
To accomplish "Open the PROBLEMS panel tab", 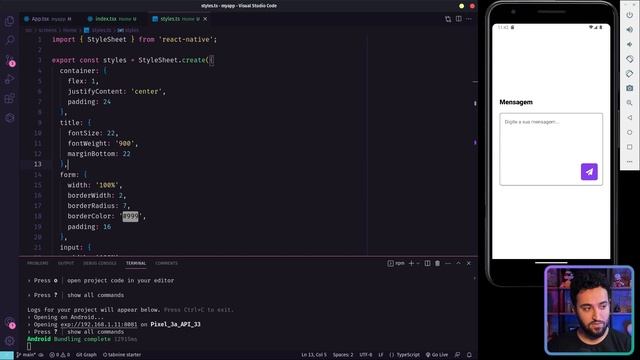I will pos(38,263).
